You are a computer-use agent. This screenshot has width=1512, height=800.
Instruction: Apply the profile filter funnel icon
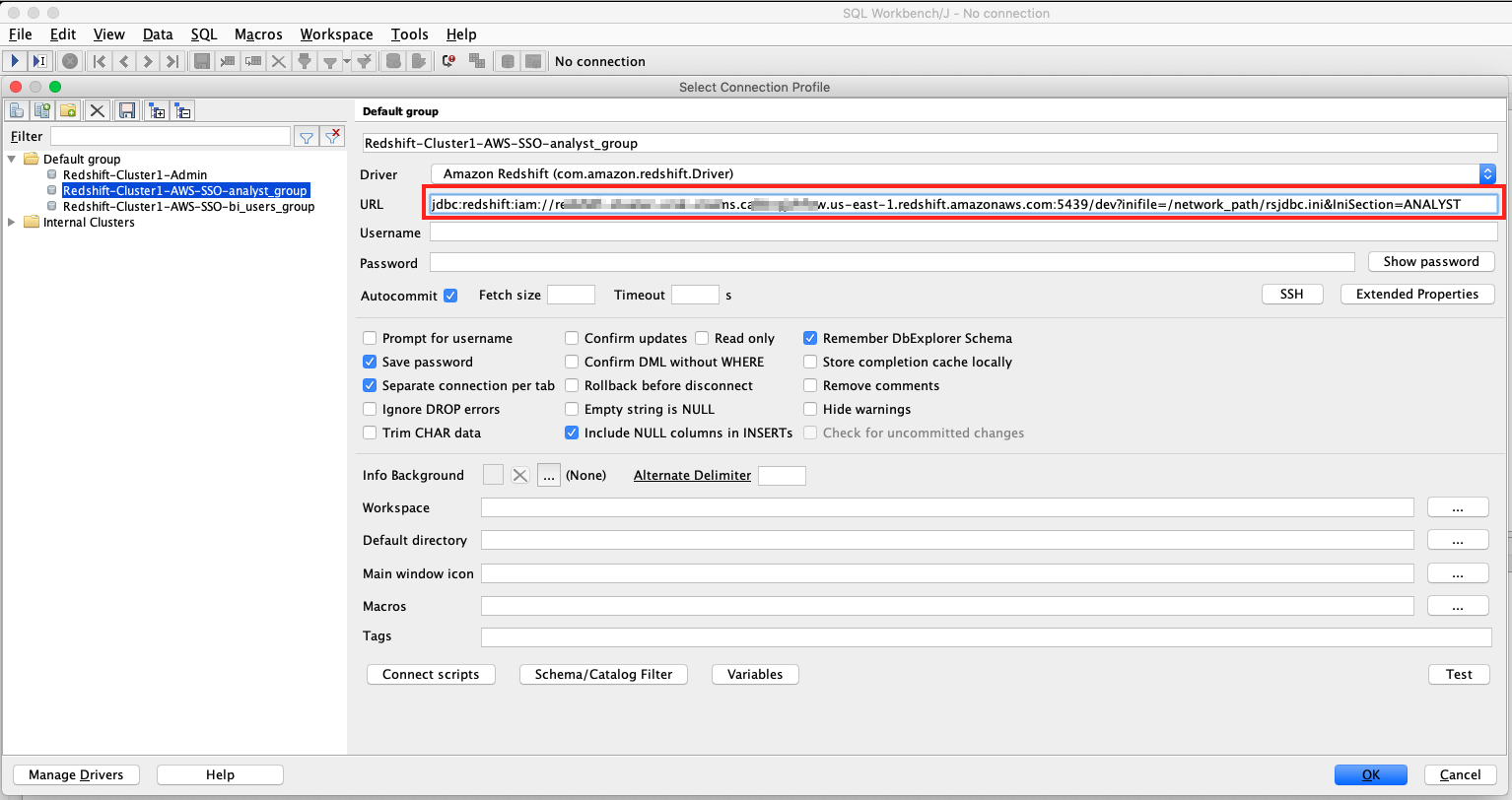(x=307, y=136)
